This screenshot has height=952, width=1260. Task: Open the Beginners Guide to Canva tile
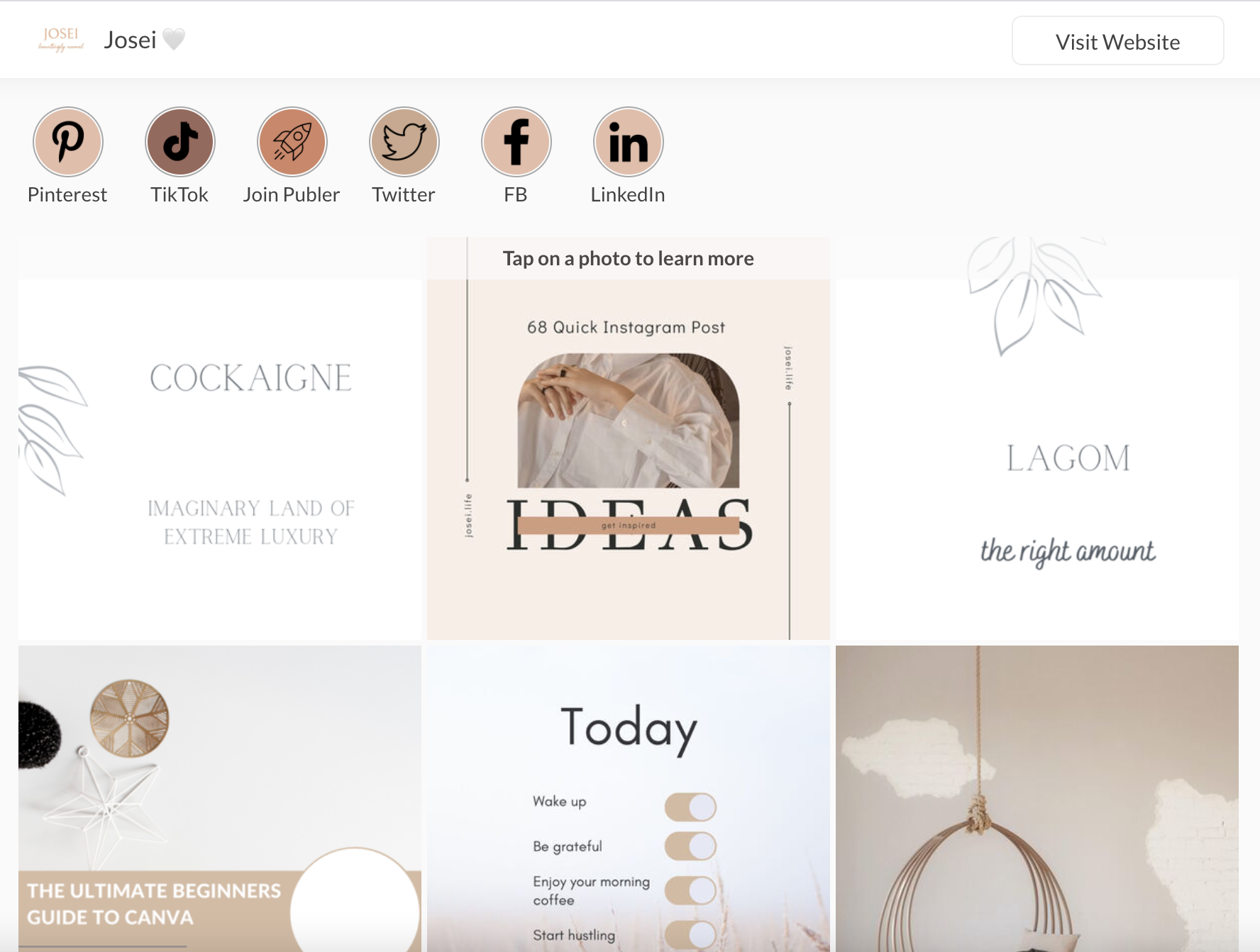220,799
